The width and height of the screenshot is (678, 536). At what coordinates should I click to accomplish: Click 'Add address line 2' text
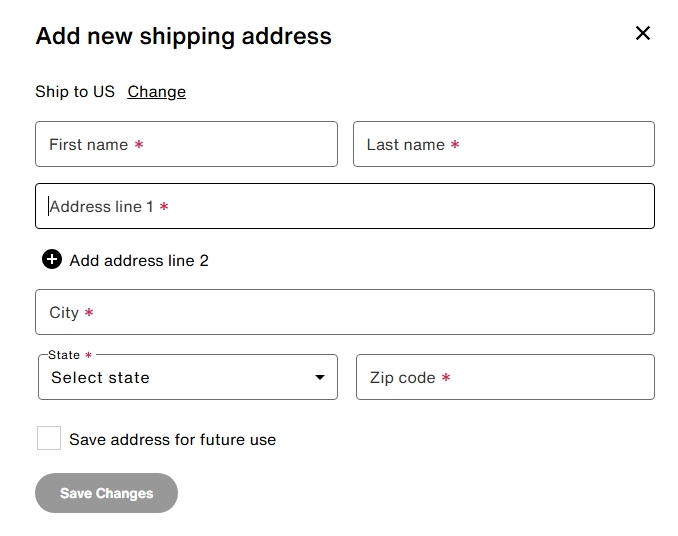(139, 260)
